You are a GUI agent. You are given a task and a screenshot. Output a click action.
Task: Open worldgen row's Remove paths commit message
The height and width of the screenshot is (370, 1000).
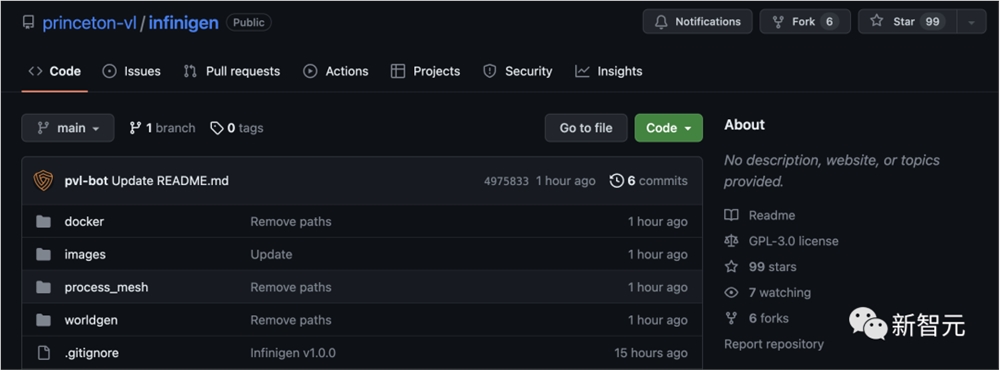(291, 320)
